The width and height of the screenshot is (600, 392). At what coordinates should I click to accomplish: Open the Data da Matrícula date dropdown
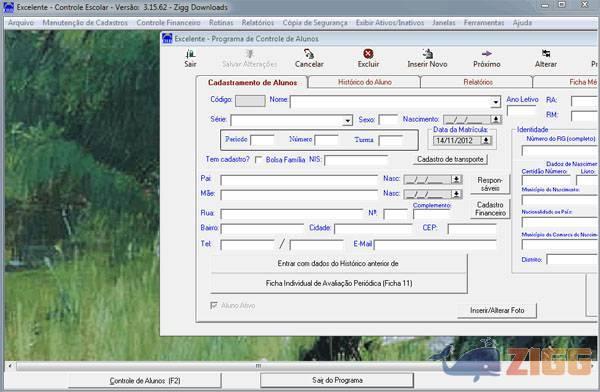tap(486, 140)
